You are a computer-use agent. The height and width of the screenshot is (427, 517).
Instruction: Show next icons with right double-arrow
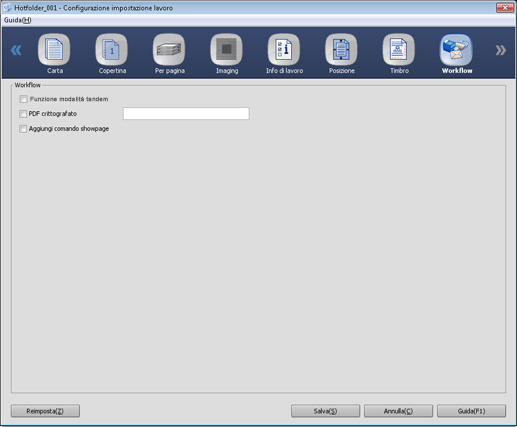[500, 50]
